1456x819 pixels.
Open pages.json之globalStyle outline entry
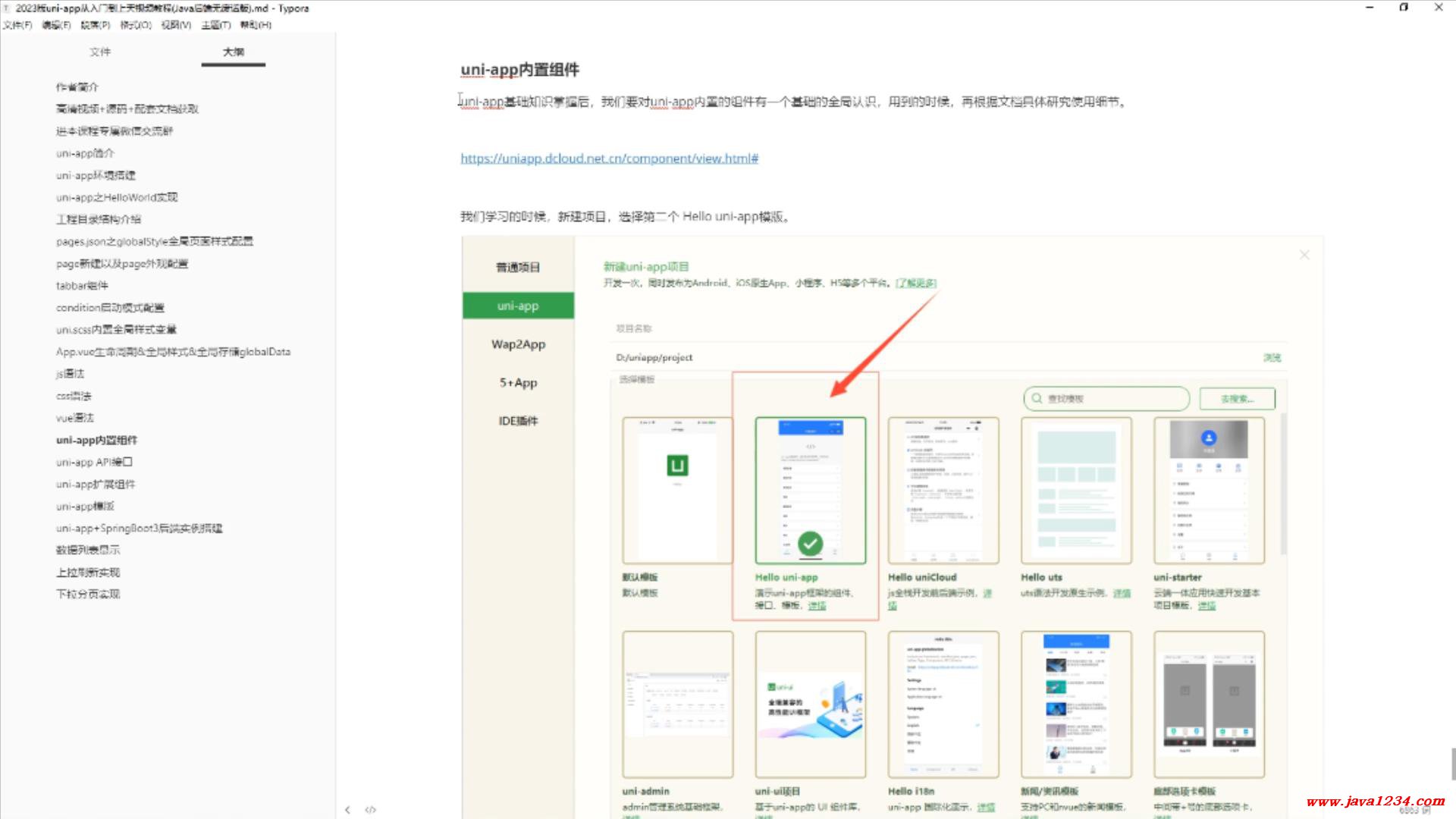click(x=155, y=241)
